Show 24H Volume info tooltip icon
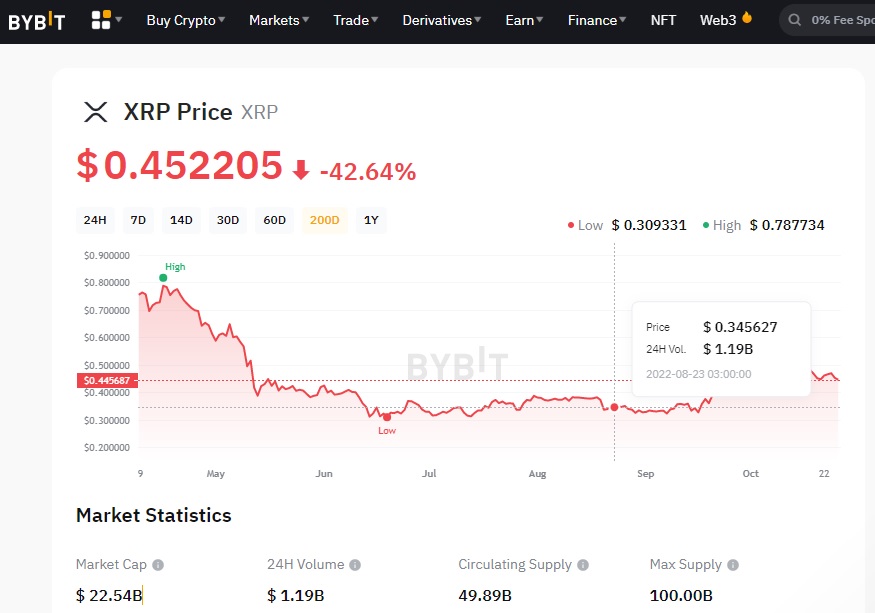The image size is (875, 613). pos(355,565)
